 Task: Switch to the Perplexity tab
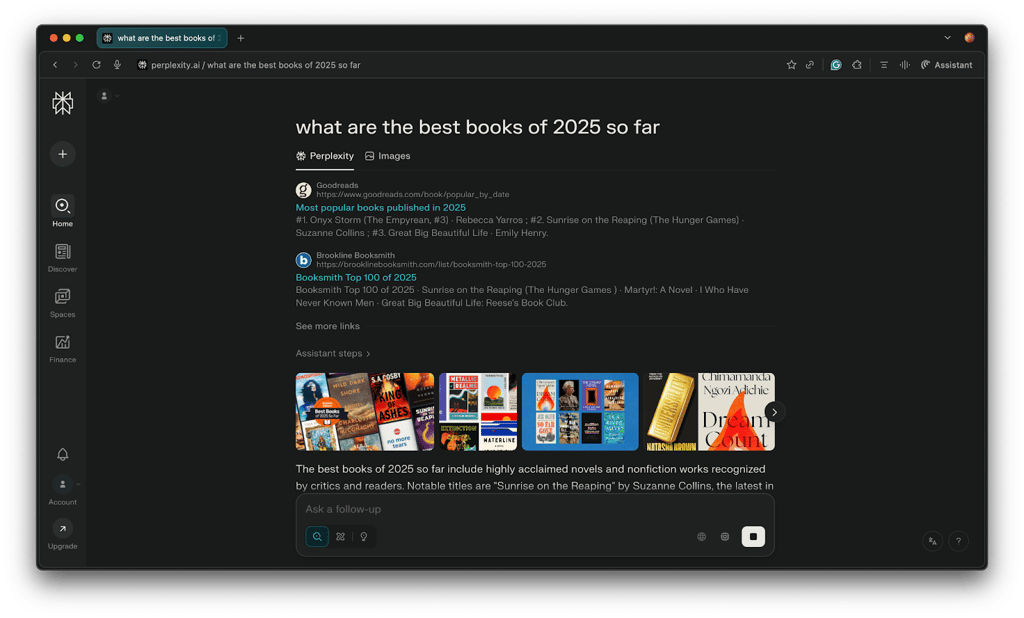(325, 156)
